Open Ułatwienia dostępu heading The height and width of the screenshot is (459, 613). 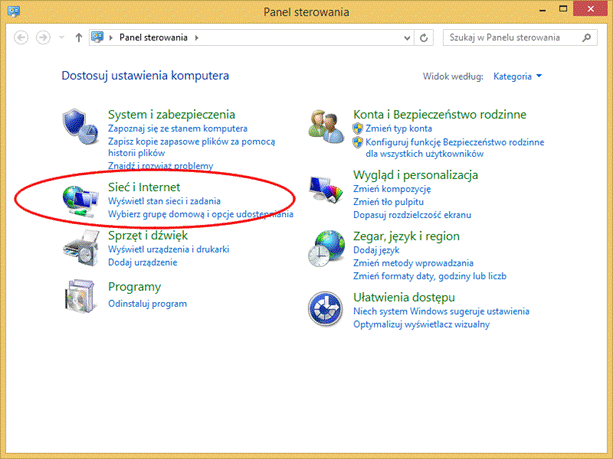click(404, 298)
